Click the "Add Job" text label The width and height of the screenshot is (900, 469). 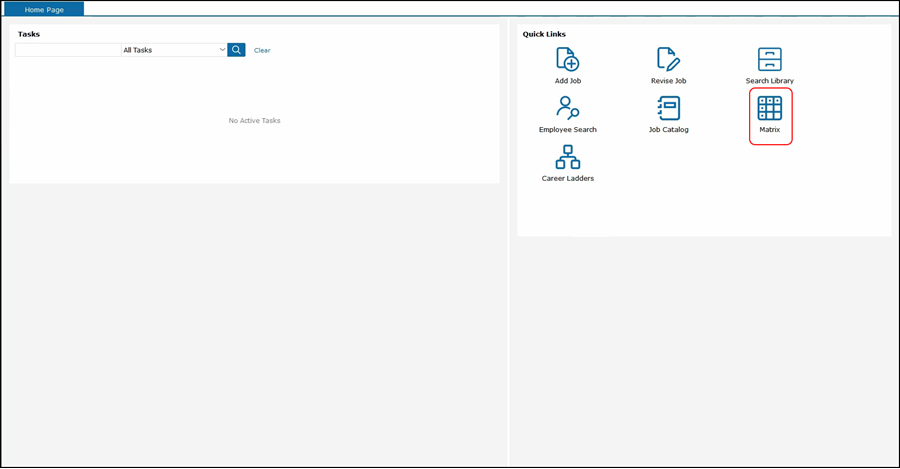pyautogui.click(x=567, y=81)
